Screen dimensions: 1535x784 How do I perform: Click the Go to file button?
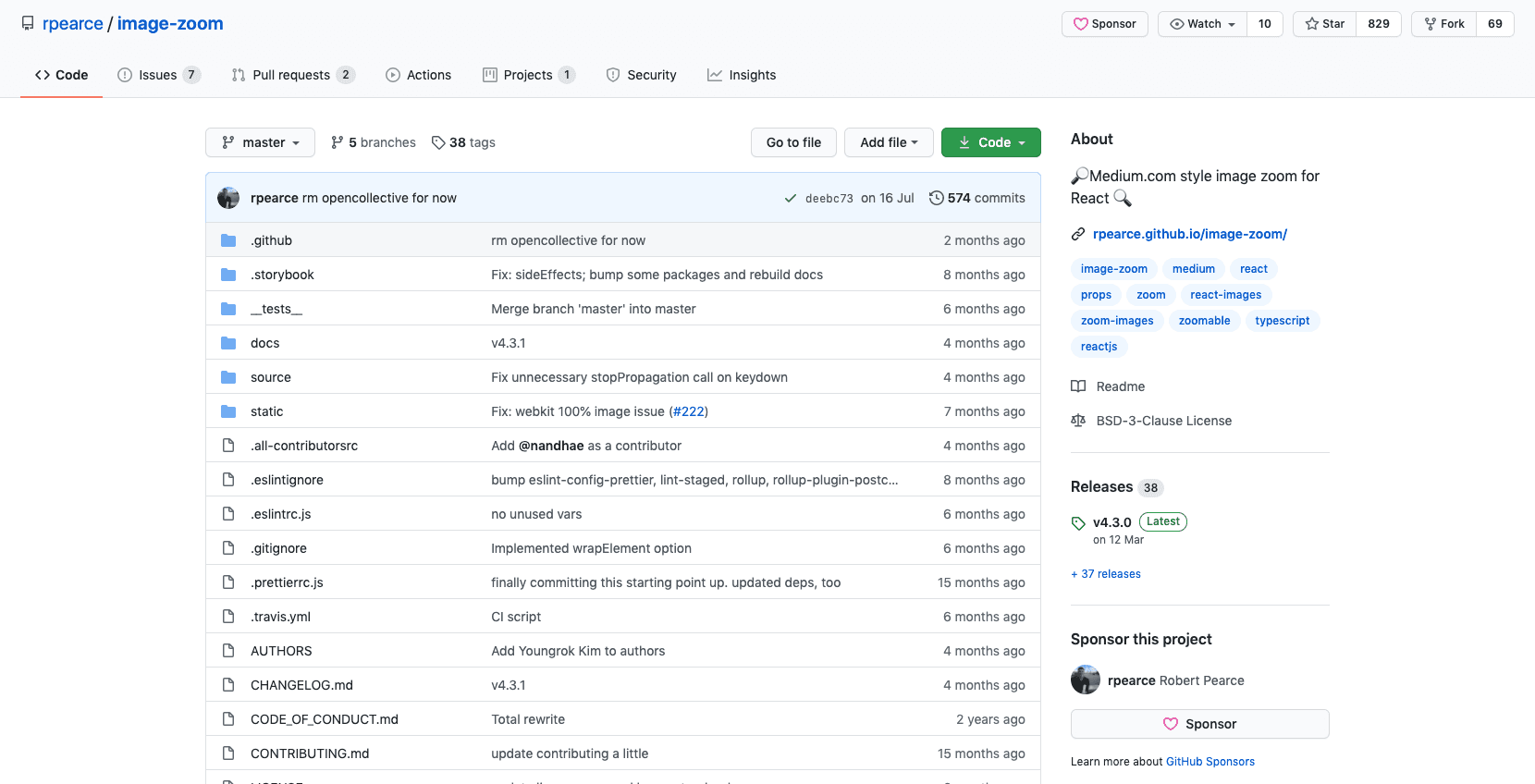pyautogui.click(x=793, y=142)
